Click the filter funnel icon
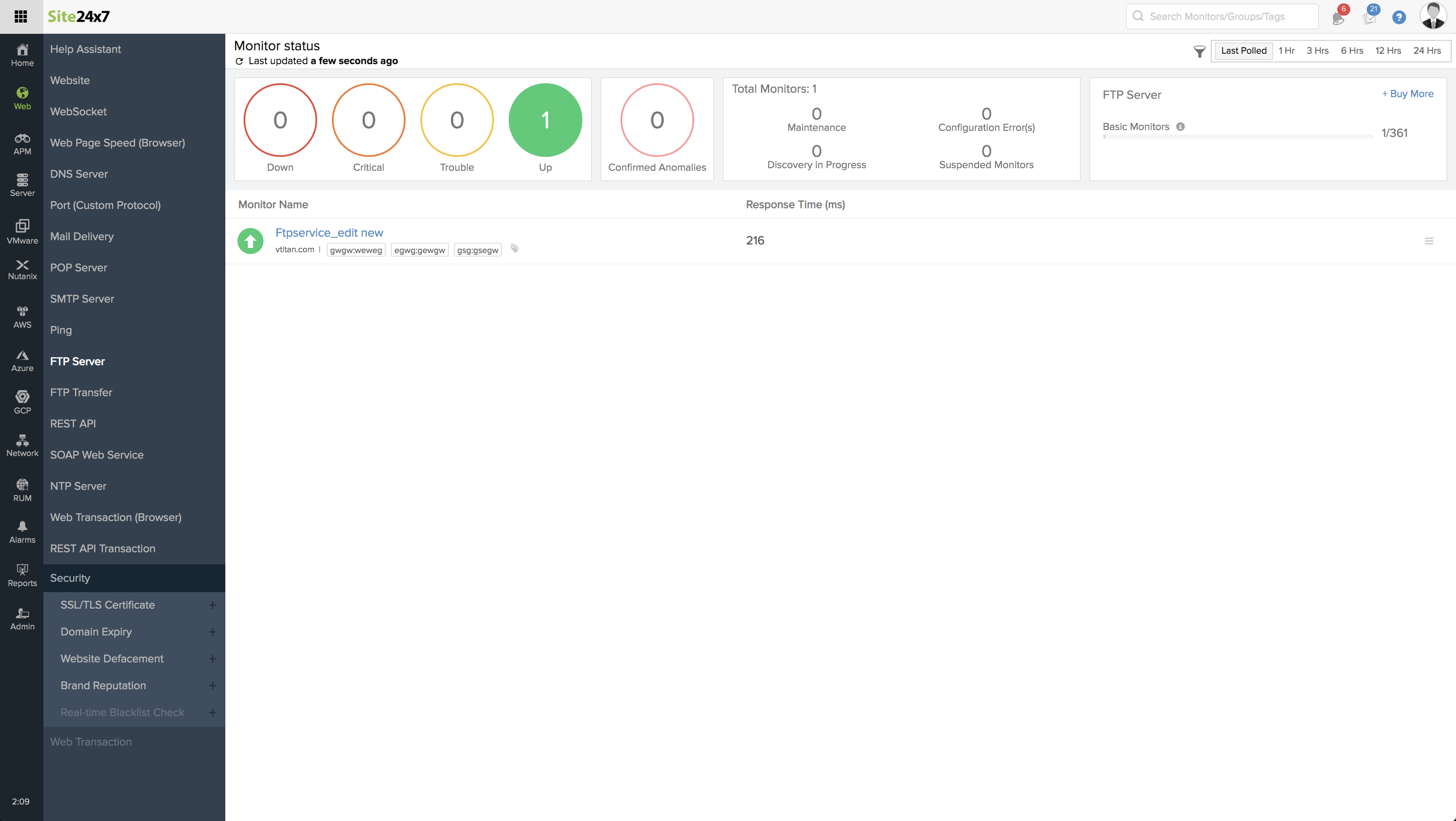 coord(1199,52)
